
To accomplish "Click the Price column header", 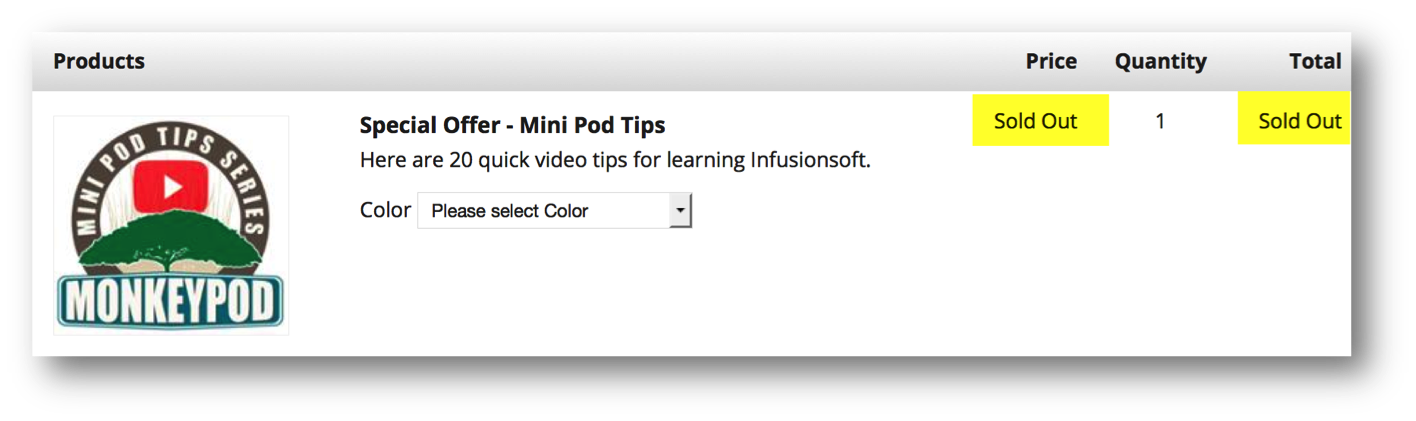I will tap(1051, 61).
